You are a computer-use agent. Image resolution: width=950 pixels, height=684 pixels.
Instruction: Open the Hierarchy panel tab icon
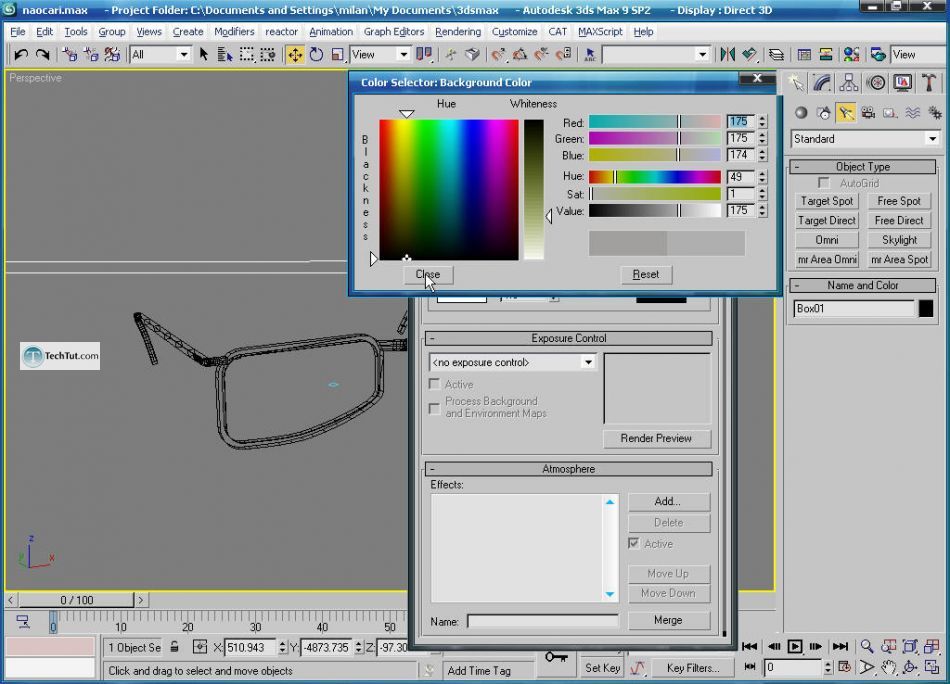[x=849, y=83]
